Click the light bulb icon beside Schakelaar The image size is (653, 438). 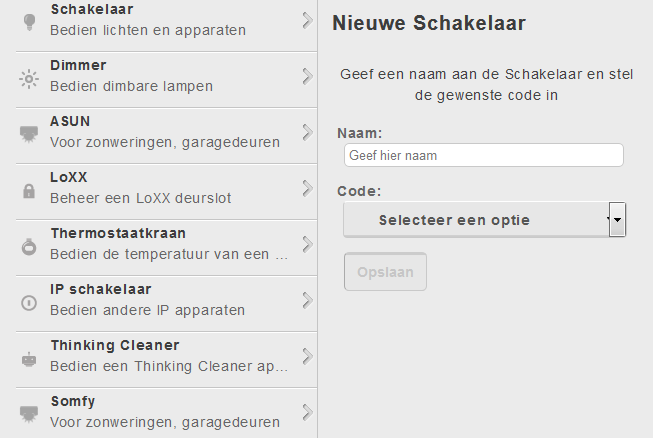(28, 22)
